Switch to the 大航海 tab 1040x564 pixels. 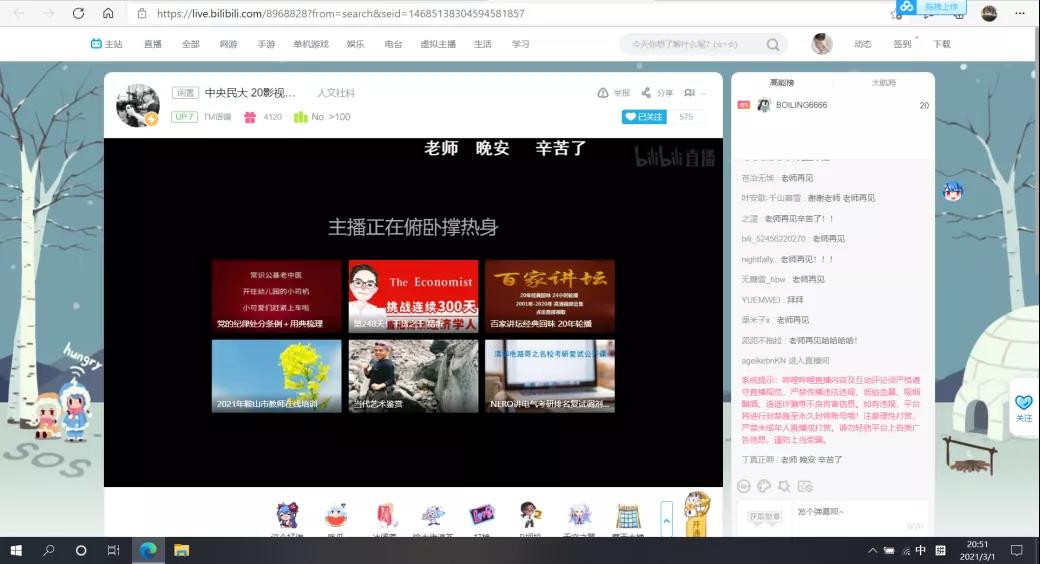pyautogui.click(x=883, y=83)
